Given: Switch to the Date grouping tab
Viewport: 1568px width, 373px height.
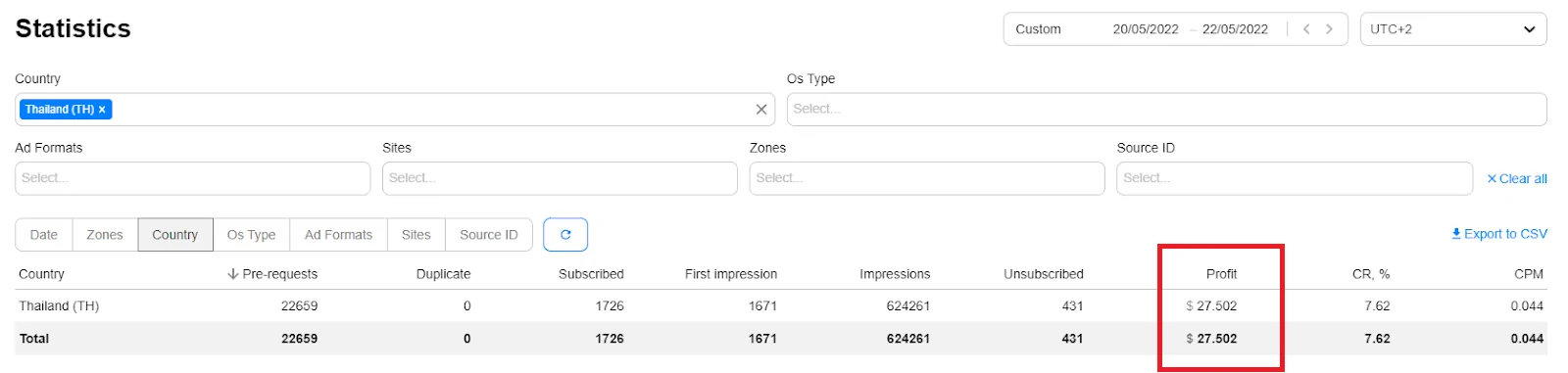Looking at the screenshot, I should pyautogui.click(x=44, y=235).
